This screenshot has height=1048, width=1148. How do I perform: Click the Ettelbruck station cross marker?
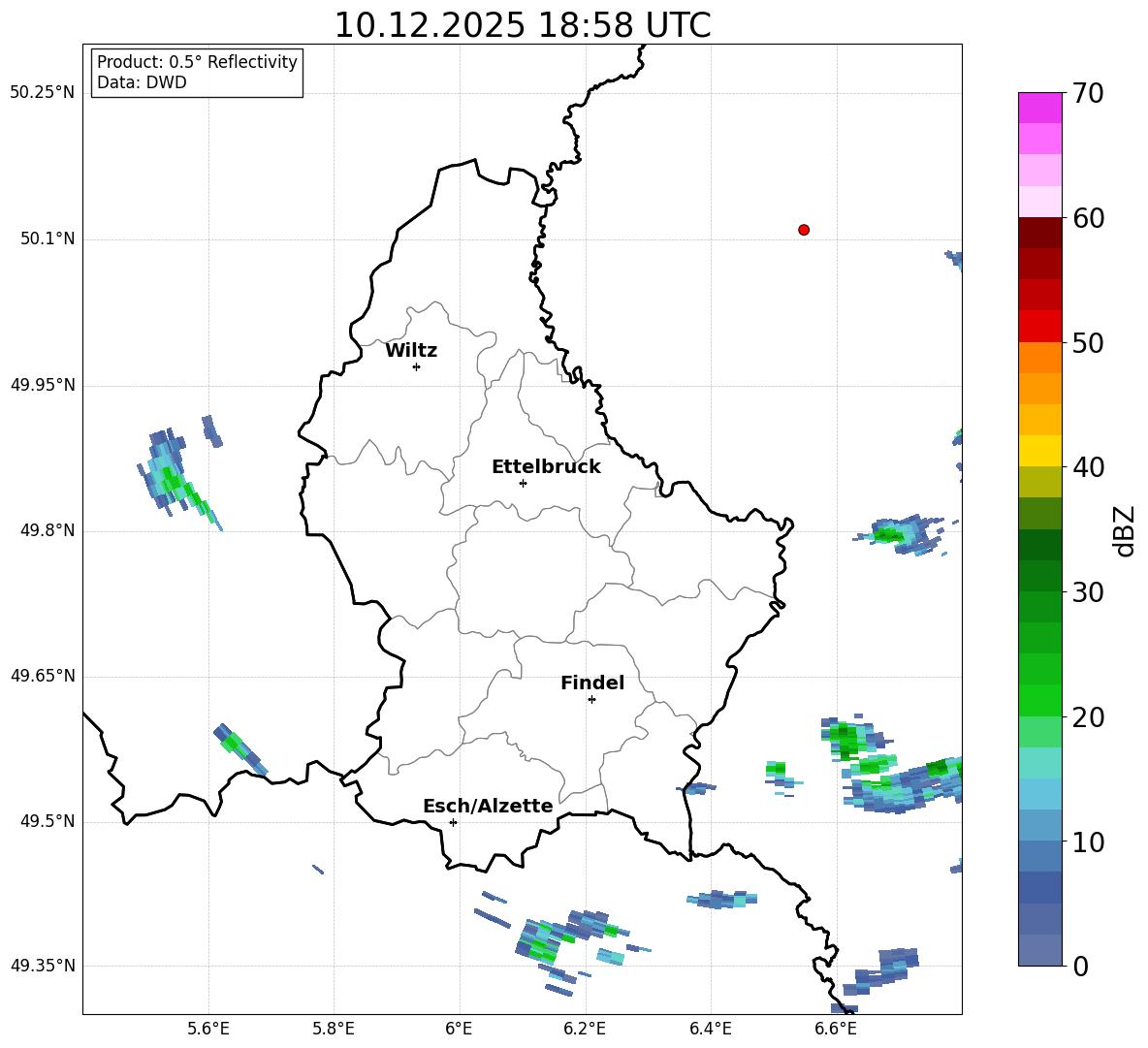(523, 483)
